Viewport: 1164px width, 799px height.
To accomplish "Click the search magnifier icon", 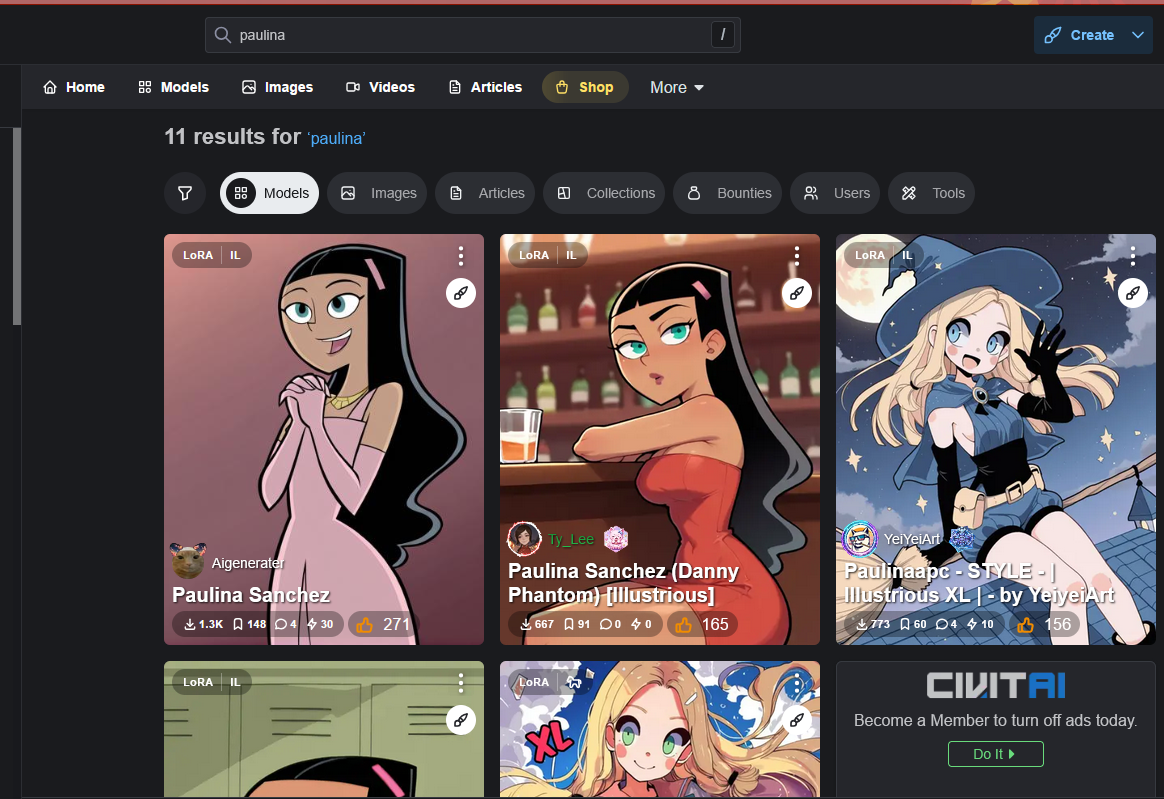I will [222, 35].
